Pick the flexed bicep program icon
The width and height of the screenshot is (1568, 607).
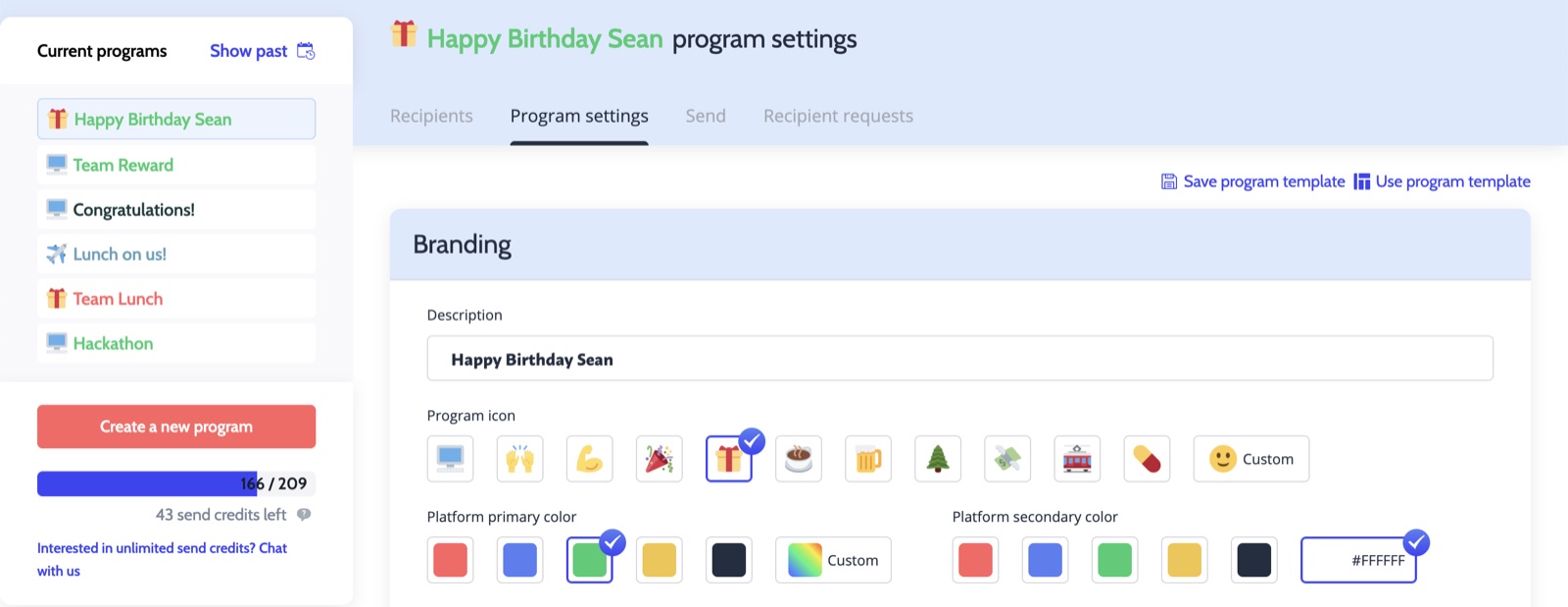[590, 459]
